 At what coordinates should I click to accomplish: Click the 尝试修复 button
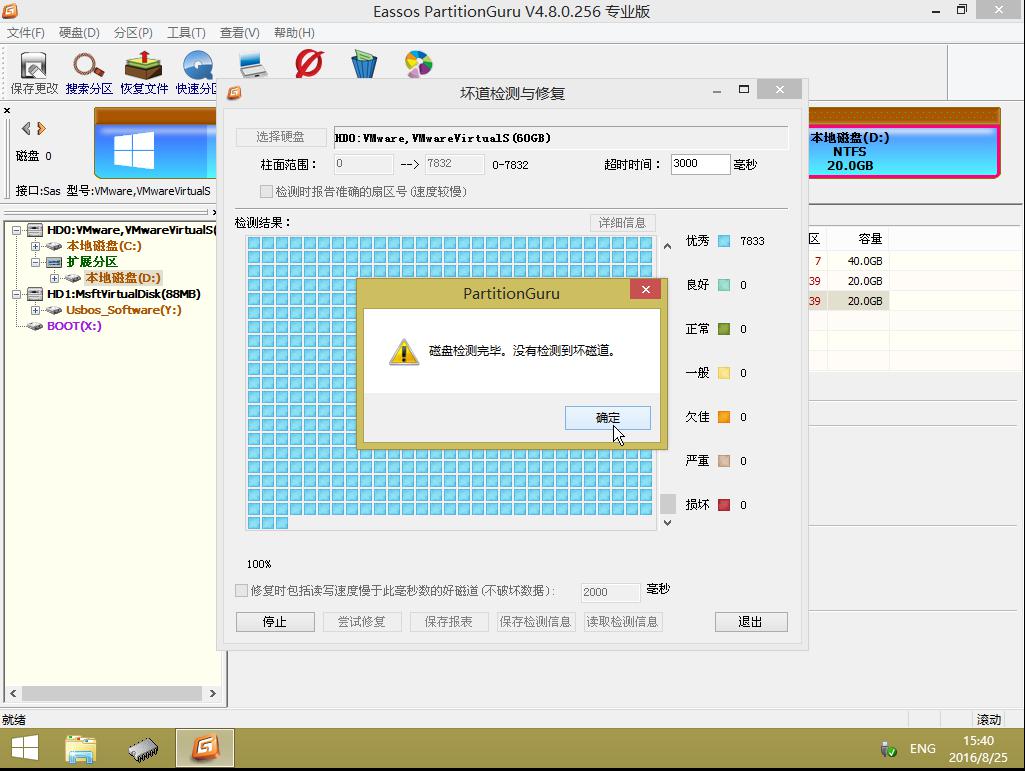361,621
